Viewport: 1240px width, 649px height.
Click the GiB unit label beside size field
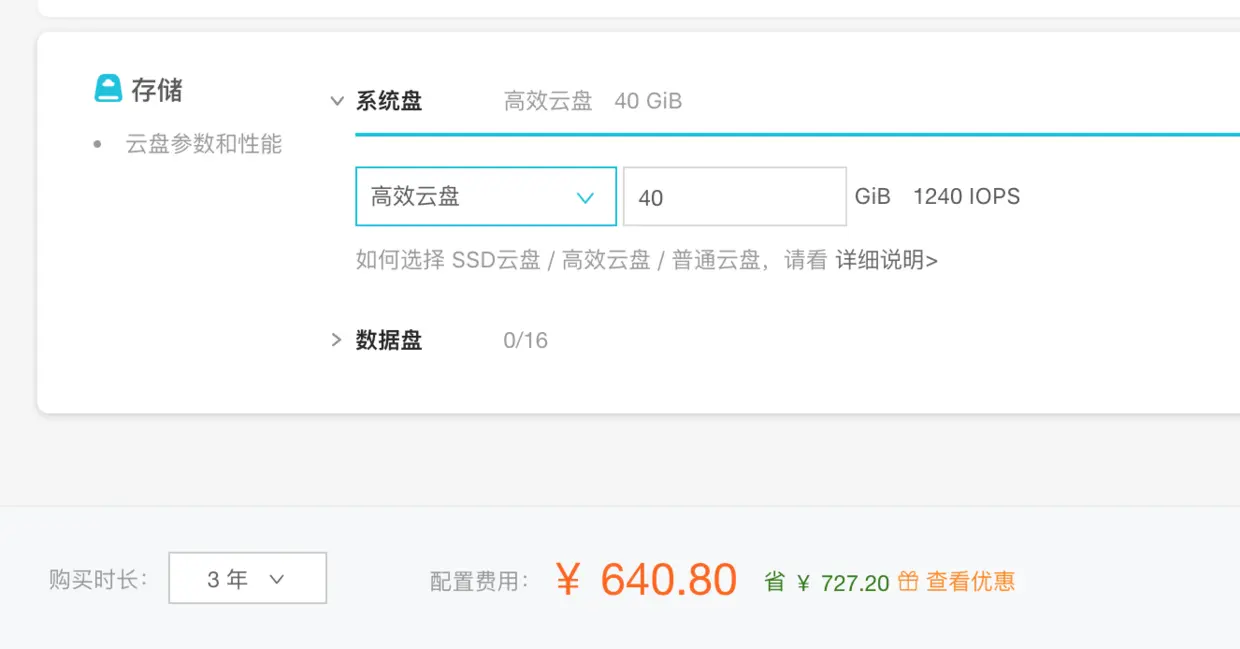873,196
